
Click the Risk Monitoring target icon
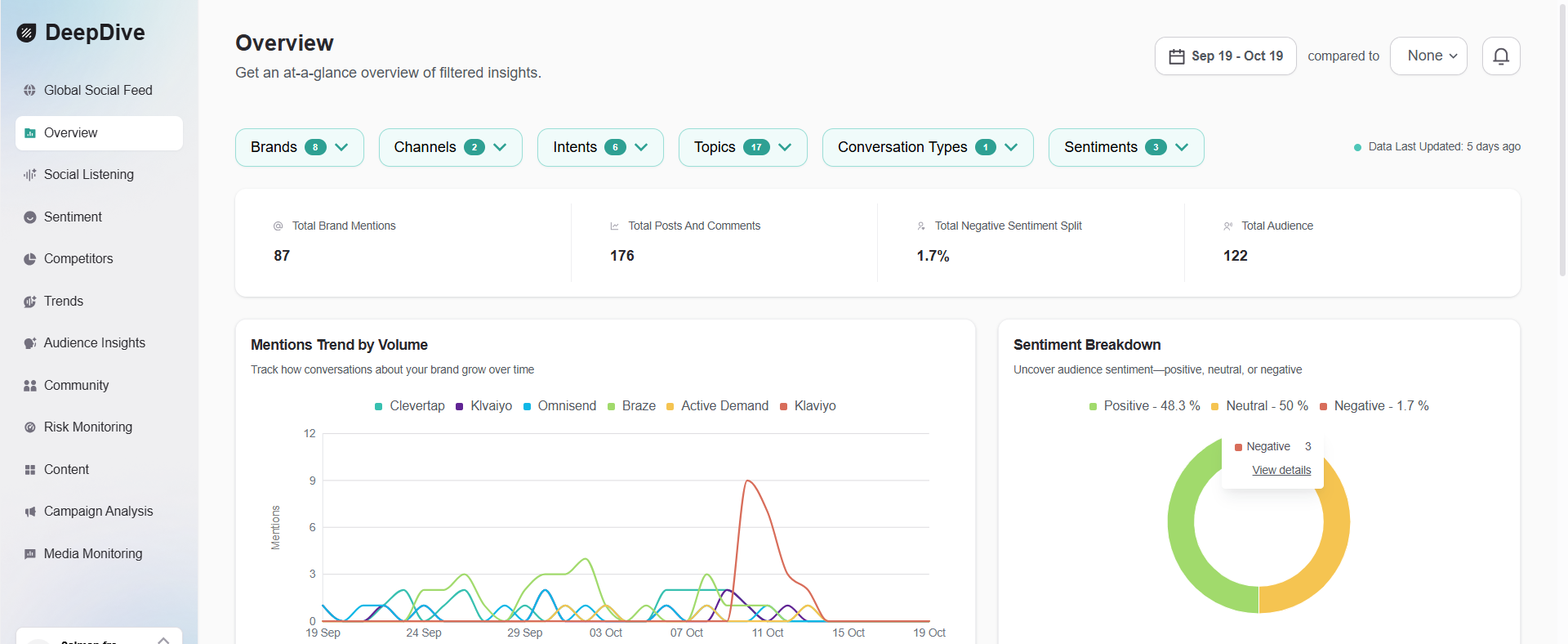pos(30,427)
